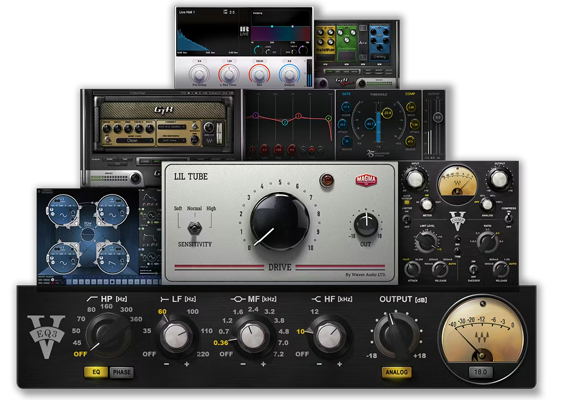Toggle the PHASE button on V-EQ3
568x400 pixels.
(121, 372)
